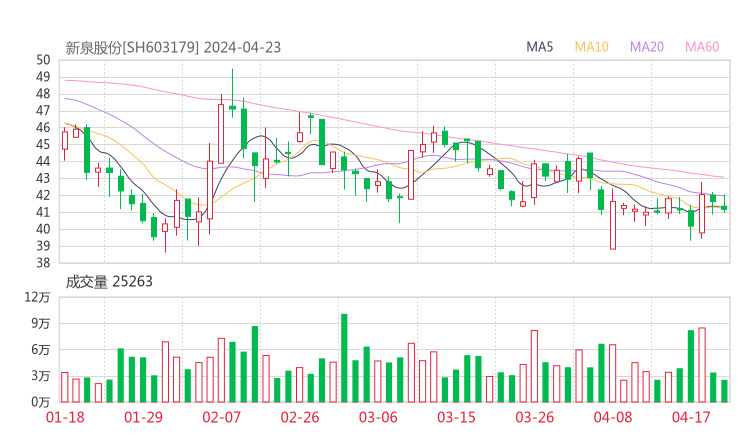Click the 04-08 date axis label
This screenshot has height=440, width=740.
click(613, 417)
